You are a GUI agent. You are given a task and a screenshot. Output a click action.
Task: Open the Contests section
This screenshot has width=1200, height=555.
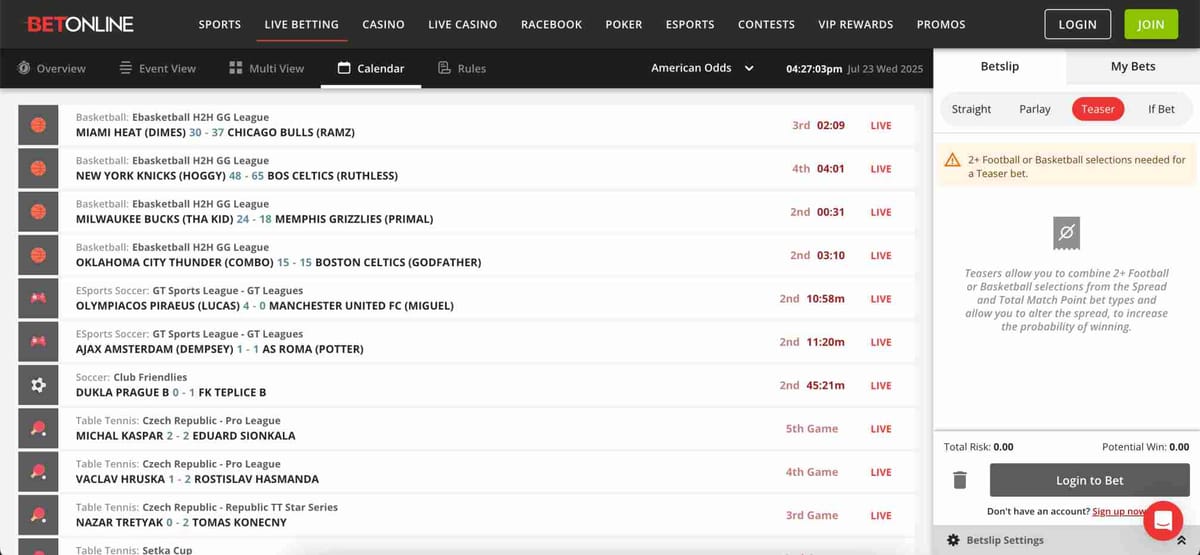point(766,24)
